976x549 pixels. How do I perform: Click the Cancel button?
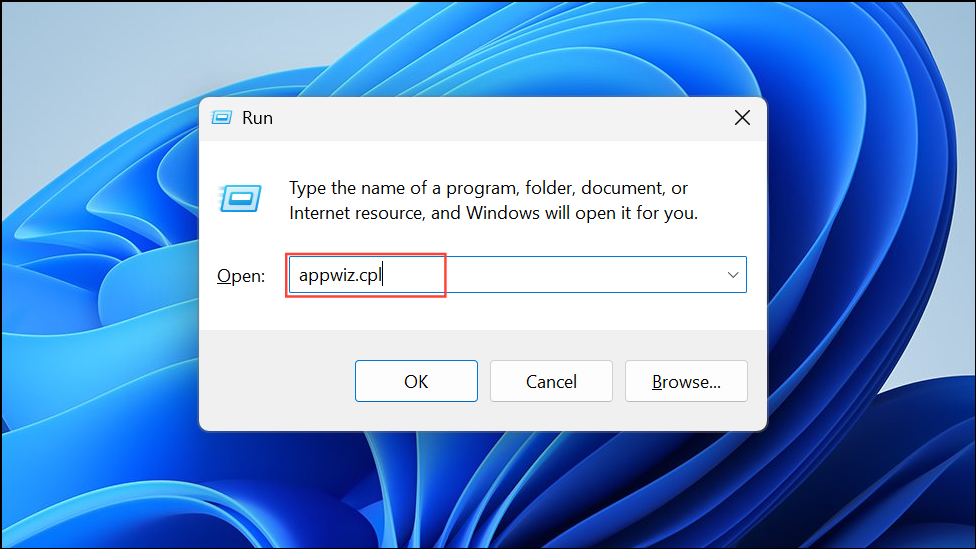(551, 381)
